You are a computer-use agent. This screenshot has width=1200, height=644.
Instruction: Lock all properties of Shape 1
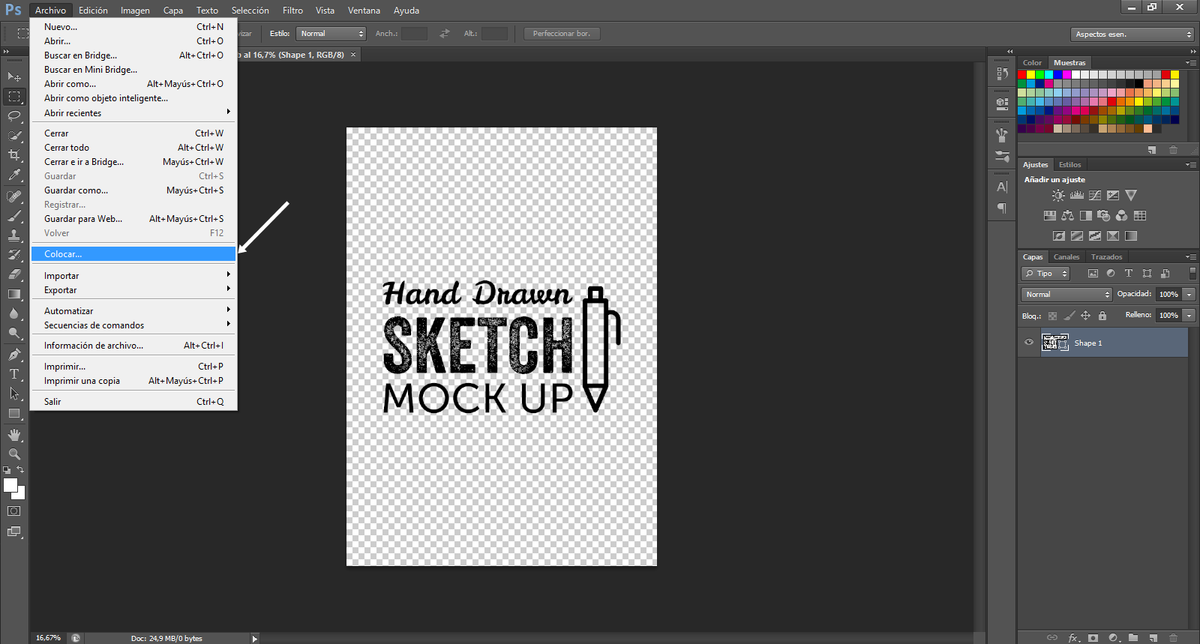pyautogui.click(x=1102, y=314)
